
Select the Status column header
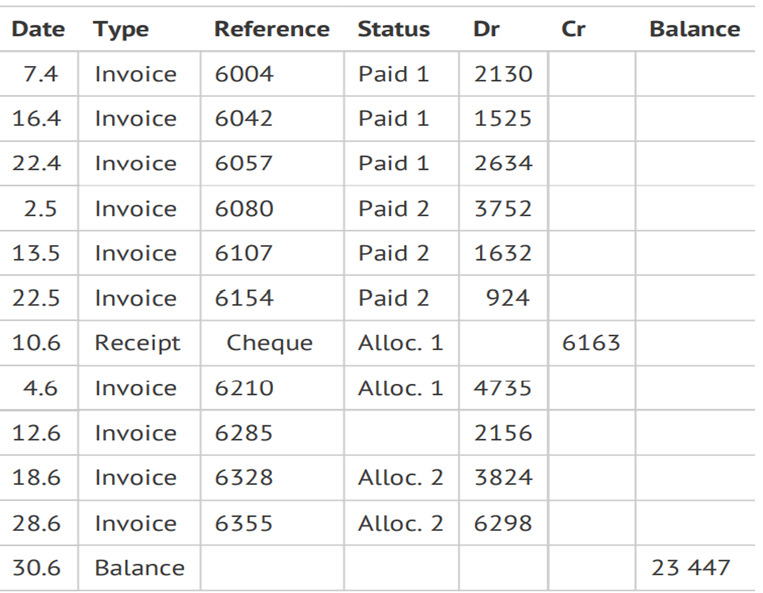click(x=393, y=30)
